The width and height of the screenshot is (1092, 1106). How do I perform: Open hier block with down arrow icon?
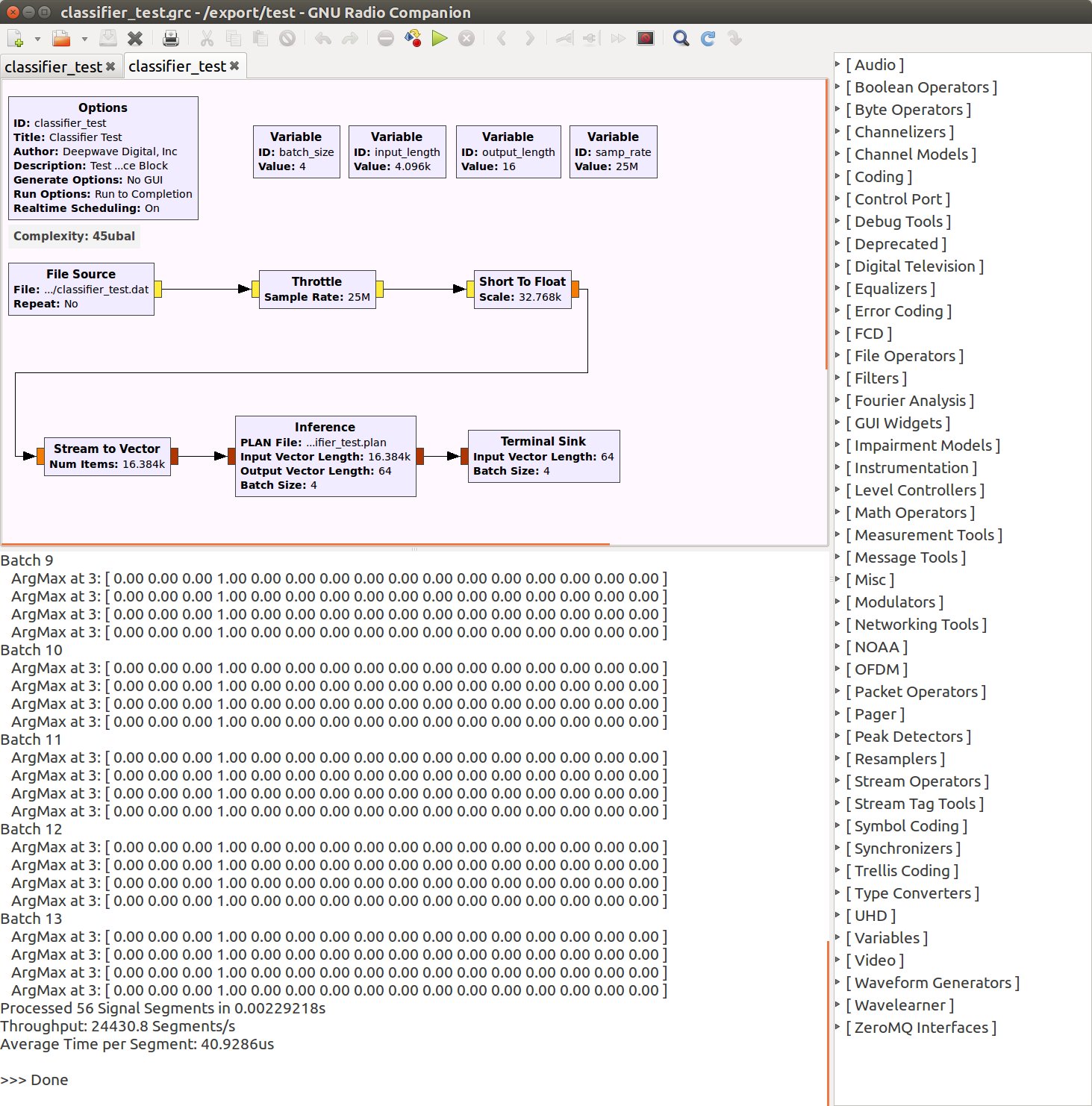735,39
